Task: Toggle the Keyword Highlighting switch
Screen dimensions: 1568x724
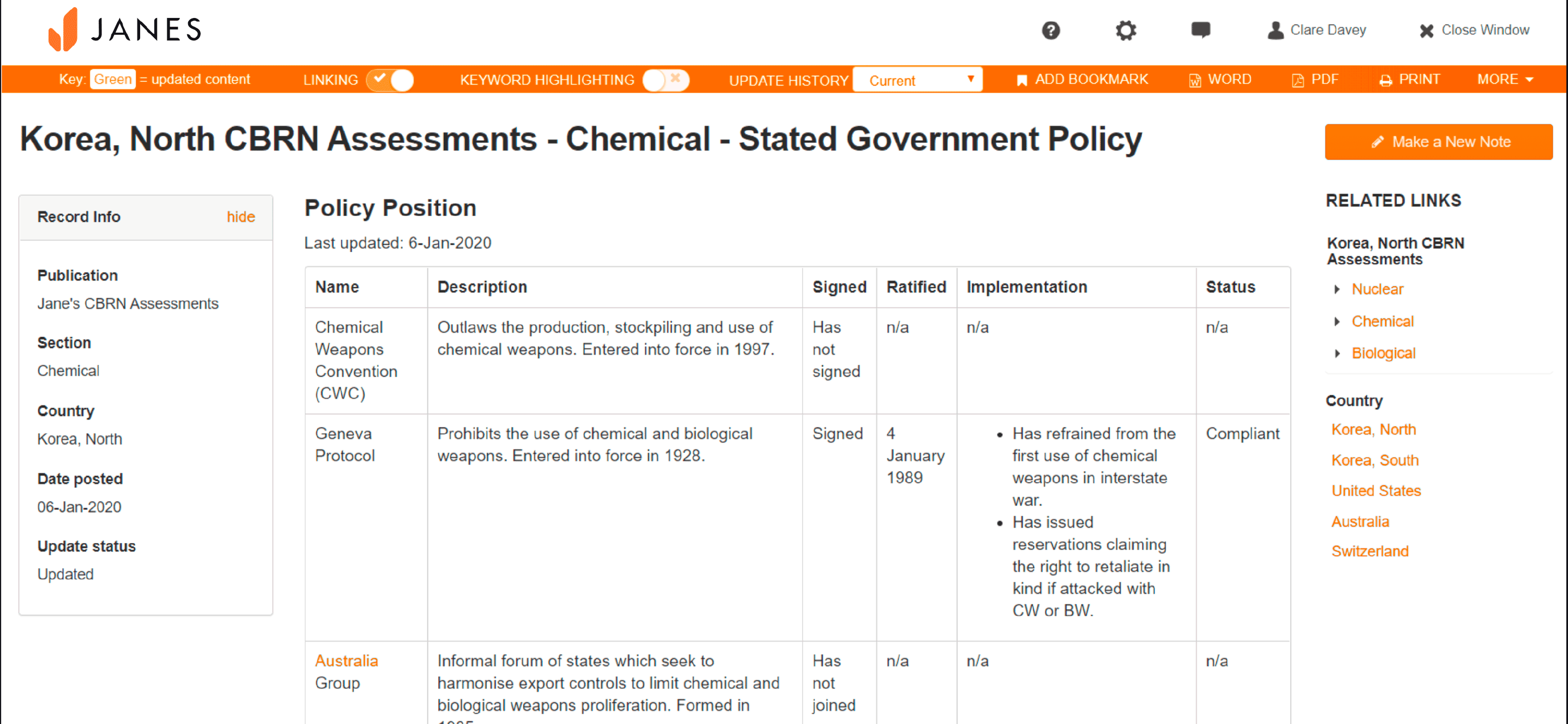Action: pos(666,80)
